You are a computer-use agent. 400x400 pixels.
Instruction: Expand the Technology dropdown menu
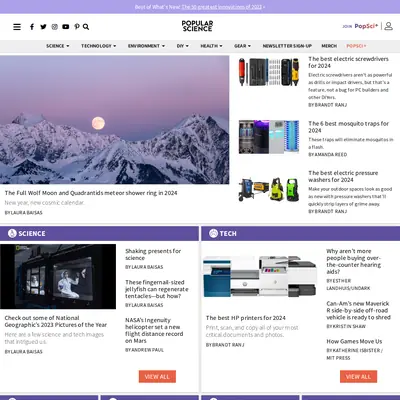(99, 46)
